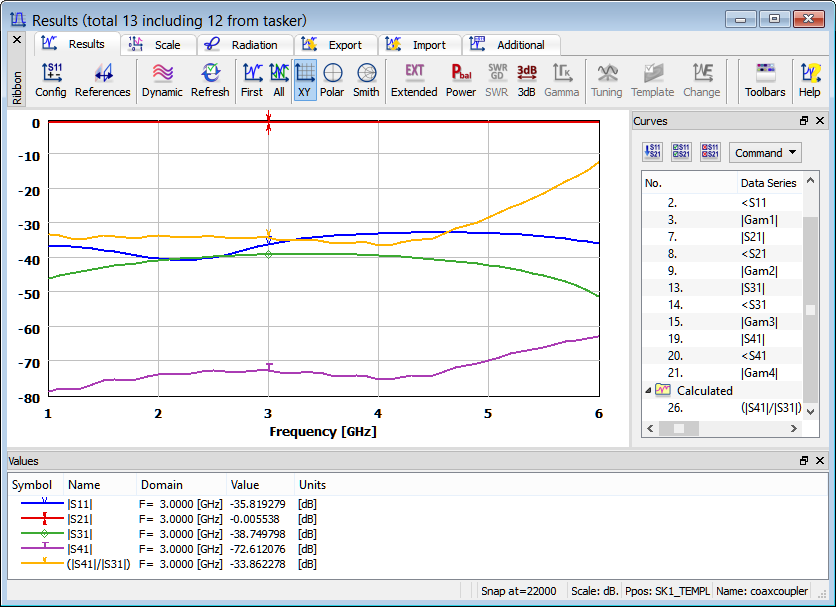Refresh the results plot

tap(210, 80)
